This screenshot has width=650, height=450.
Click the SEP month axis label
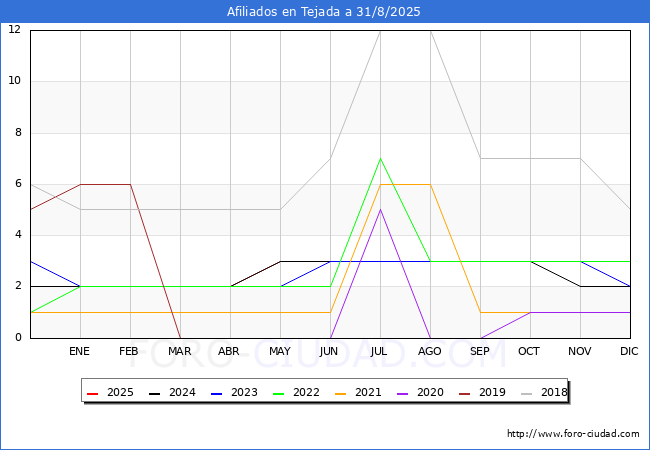(480, 351)
